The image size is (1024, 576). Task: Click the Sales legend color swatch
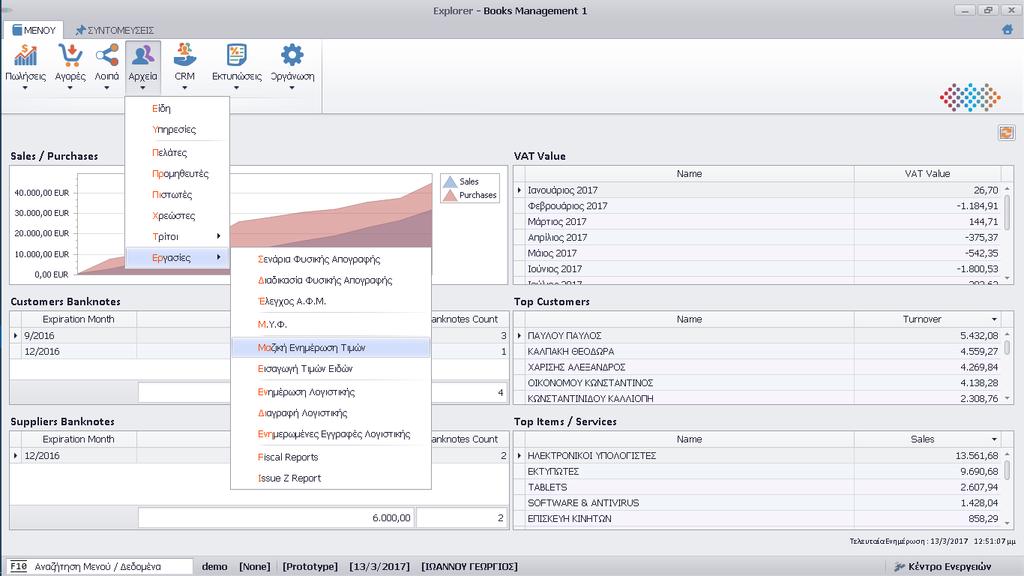449,182
